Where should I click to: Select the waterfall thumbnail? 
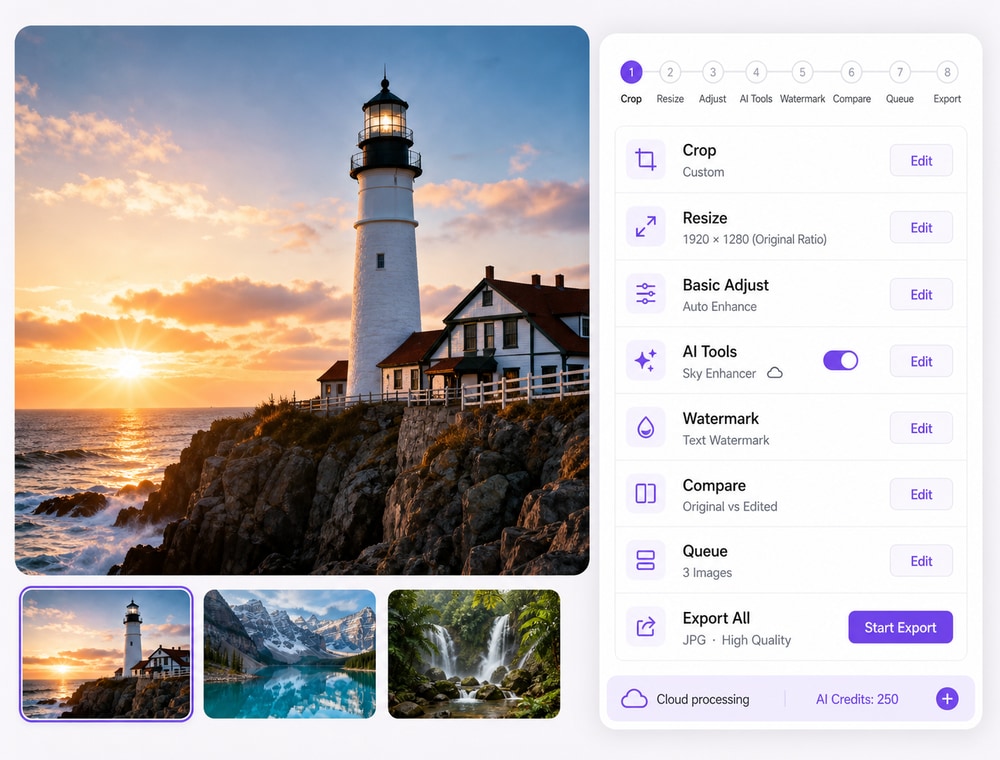click(474, 654)
